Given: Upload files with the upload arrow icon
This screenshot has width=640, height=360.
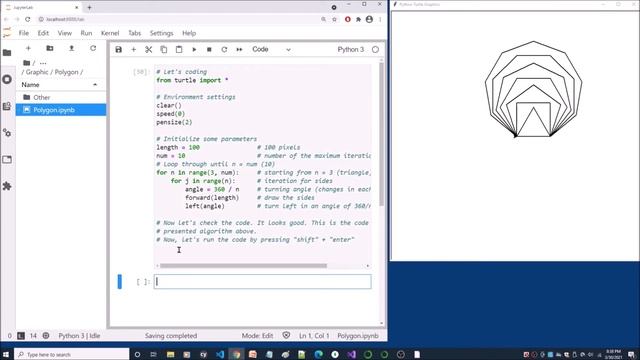Looking at the screenshot, I should [x=71, y=48].
